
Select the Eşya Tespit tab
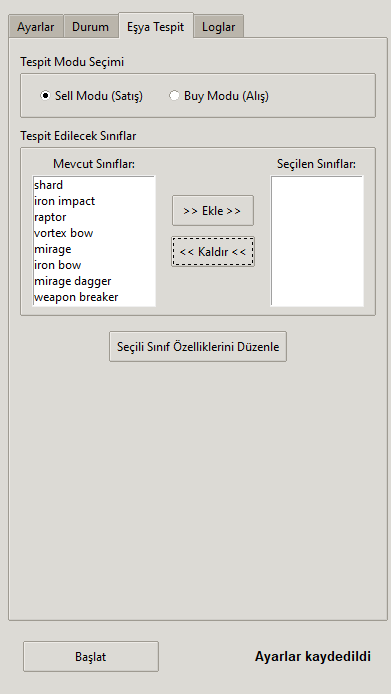[x=156, y=26]
